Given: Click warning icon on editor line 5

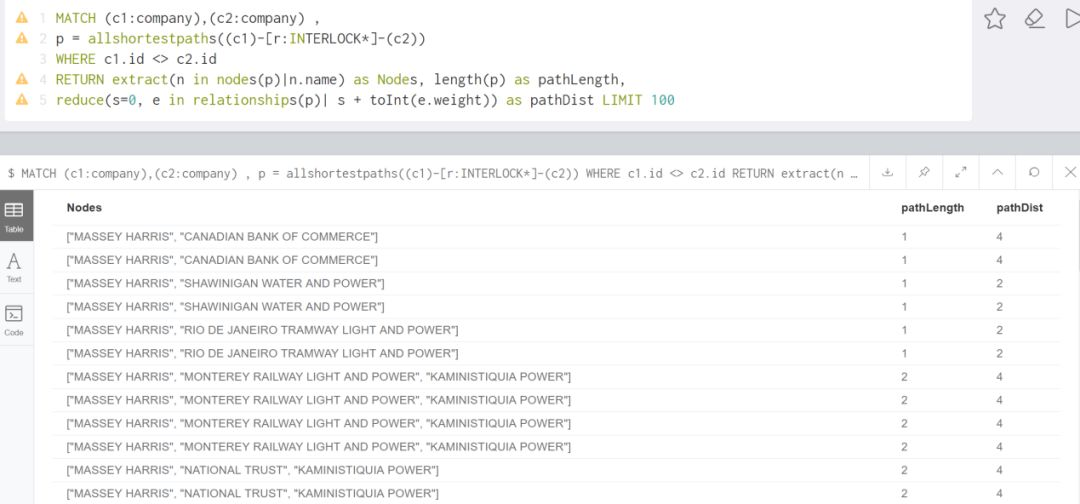Looking at the screenshot, I should (22, 100).
